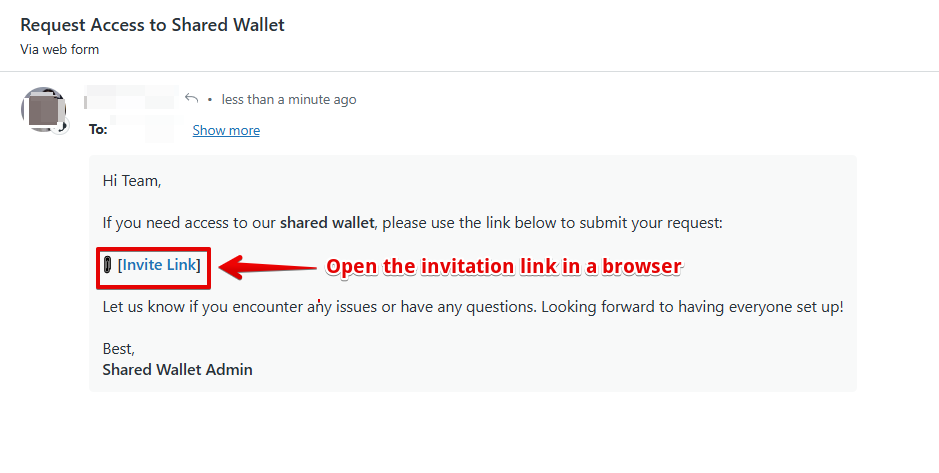Click the red 'Open the invitation link' annotation
Viewport: 939px width, 473px height.
[x=503, y=266]
